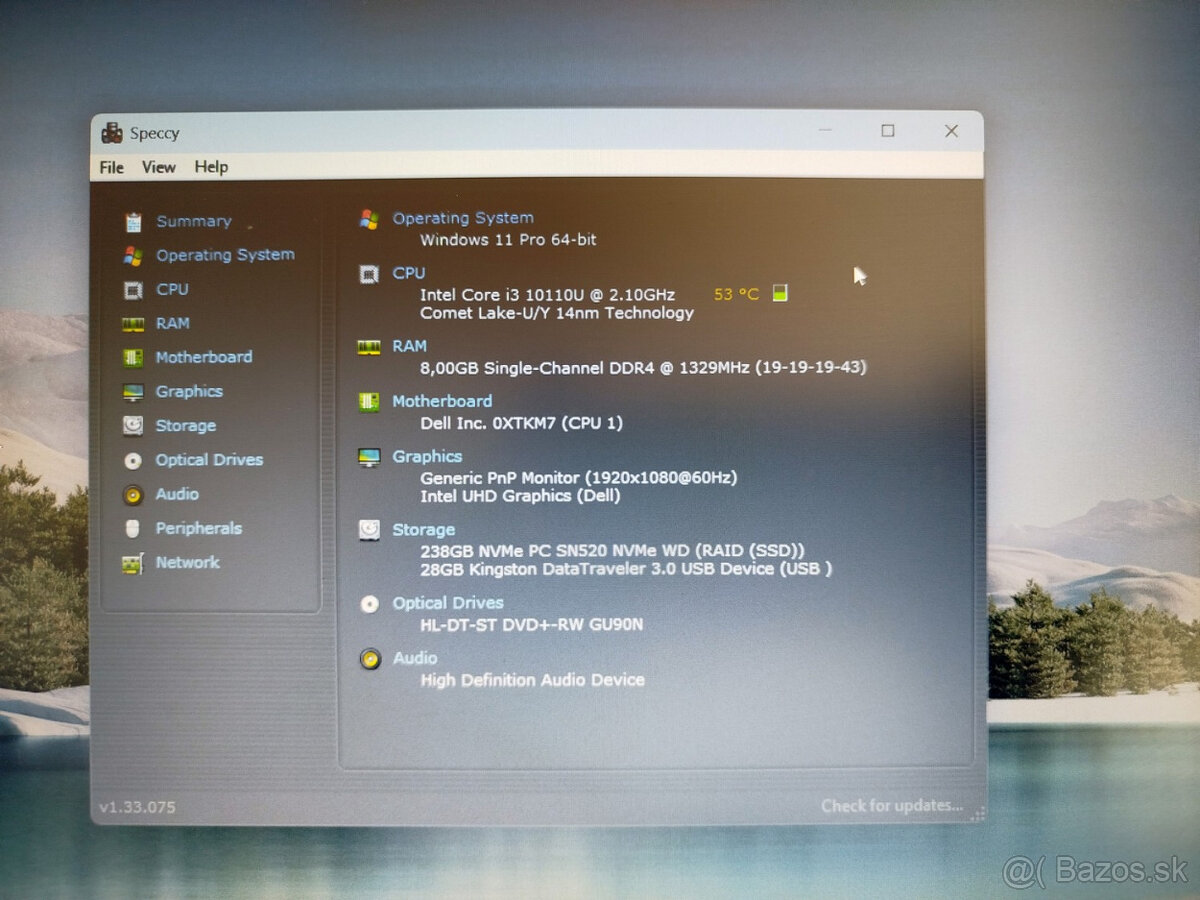Viewport: 1200px width, 900px height.
Task: Click the green CPU temperature indicator
Action: (x=780, y=293)
